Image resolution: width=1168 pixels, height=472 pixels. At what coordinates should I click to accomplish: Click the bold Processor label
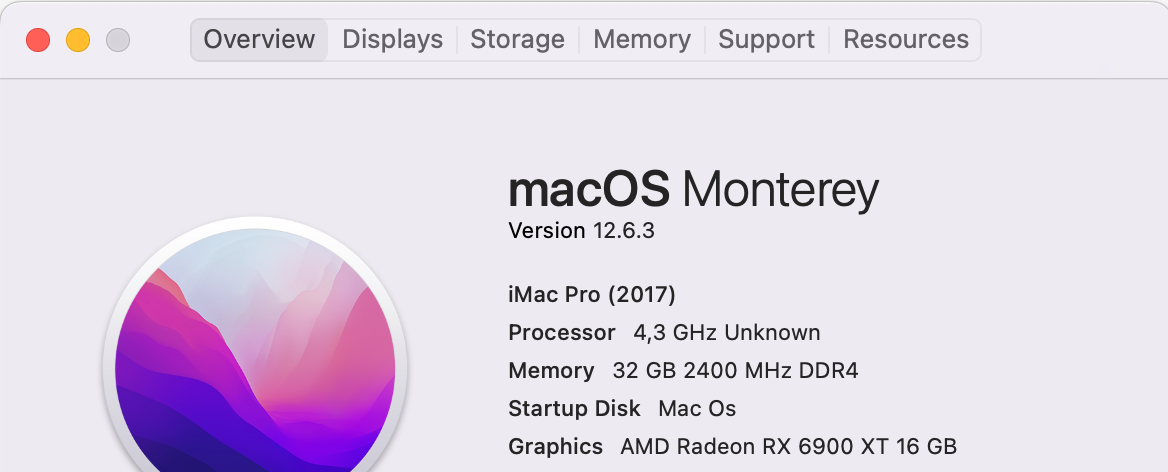click(561, 333)
